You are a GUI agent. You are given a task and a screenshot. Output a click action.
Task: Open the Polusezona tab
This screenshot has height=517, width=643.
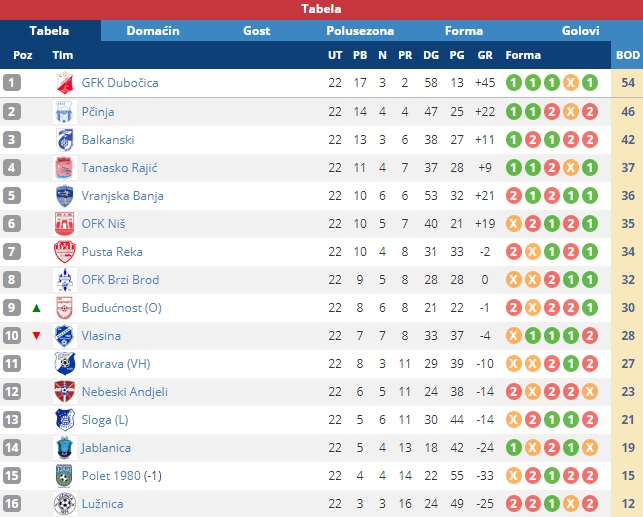pyautogui.click(x=360, y=31)
